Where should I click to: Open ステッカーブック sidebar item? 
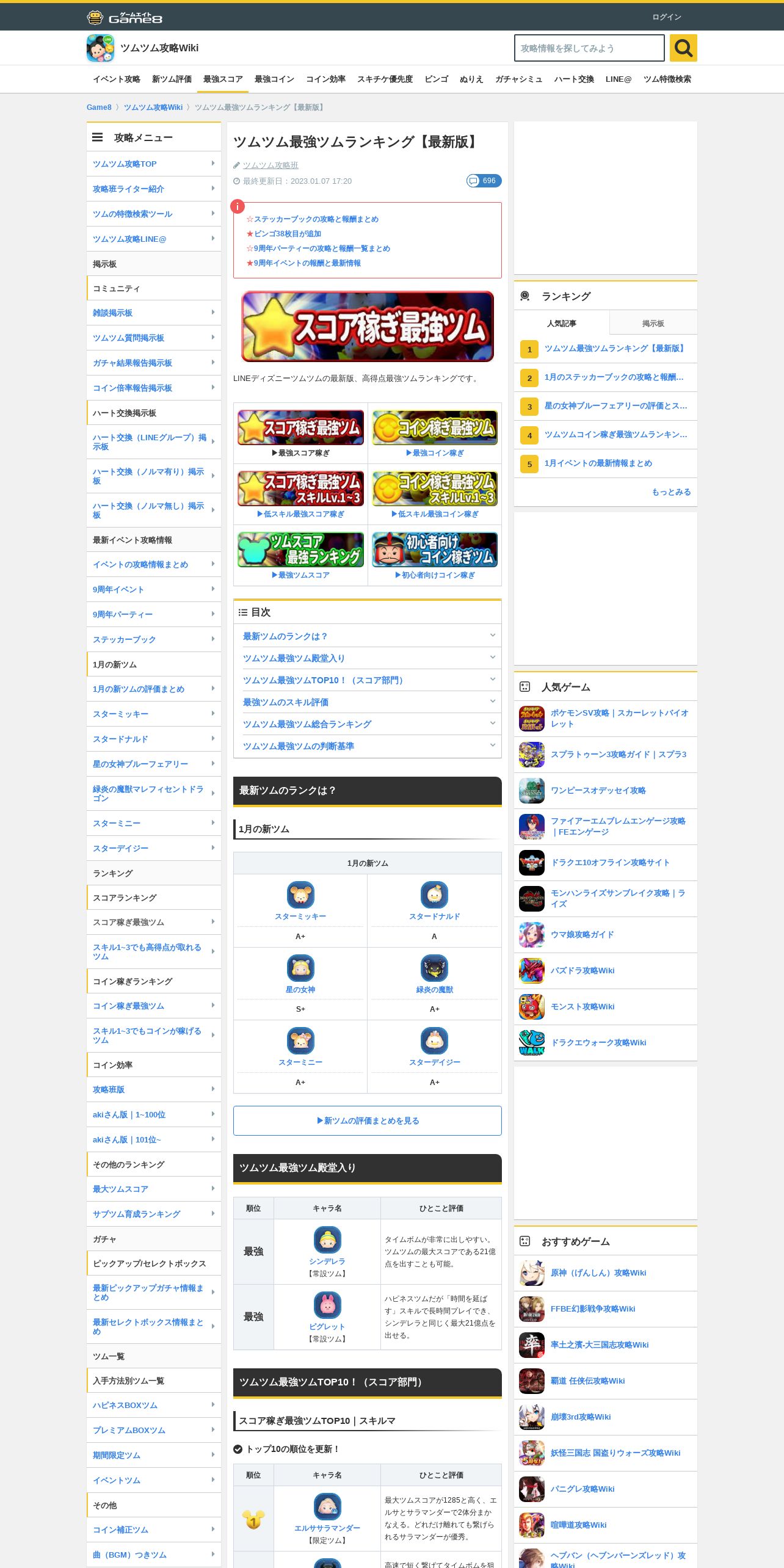[154, 639]
